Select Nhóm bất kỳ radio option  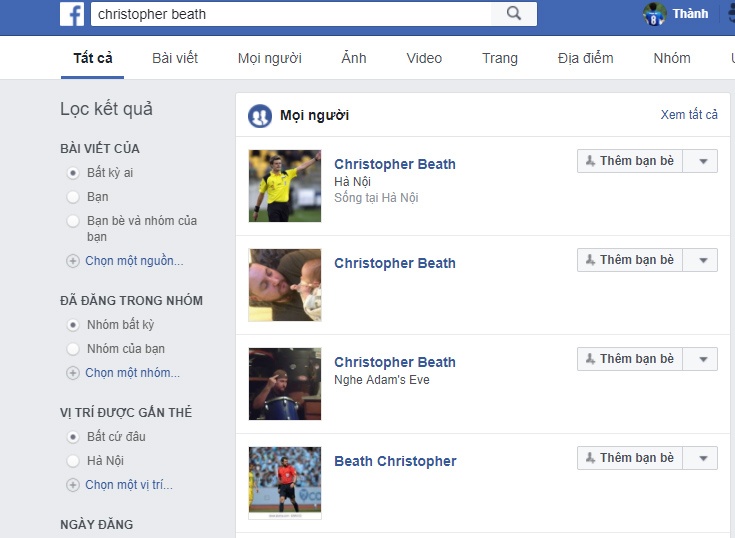click(x=73, y=325)
